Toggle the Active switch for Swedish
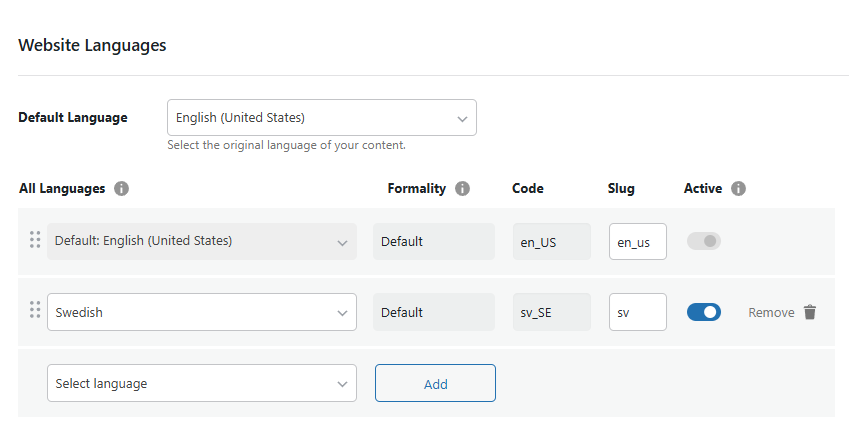Viewport: 849px width, 436px height. coord(704,312)
